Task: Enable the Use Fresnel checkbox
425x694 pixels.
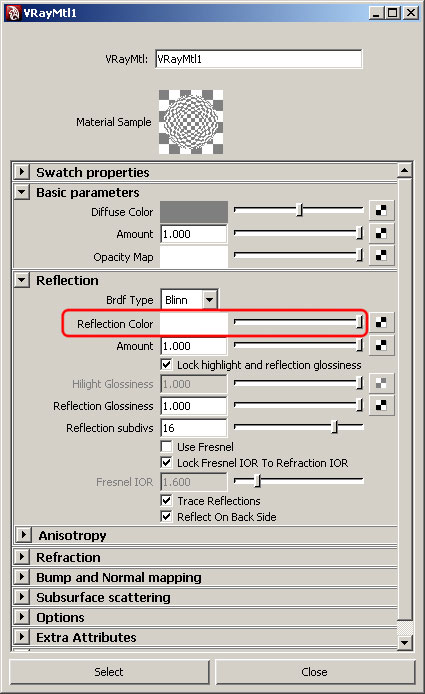Action: click(166, 447)
